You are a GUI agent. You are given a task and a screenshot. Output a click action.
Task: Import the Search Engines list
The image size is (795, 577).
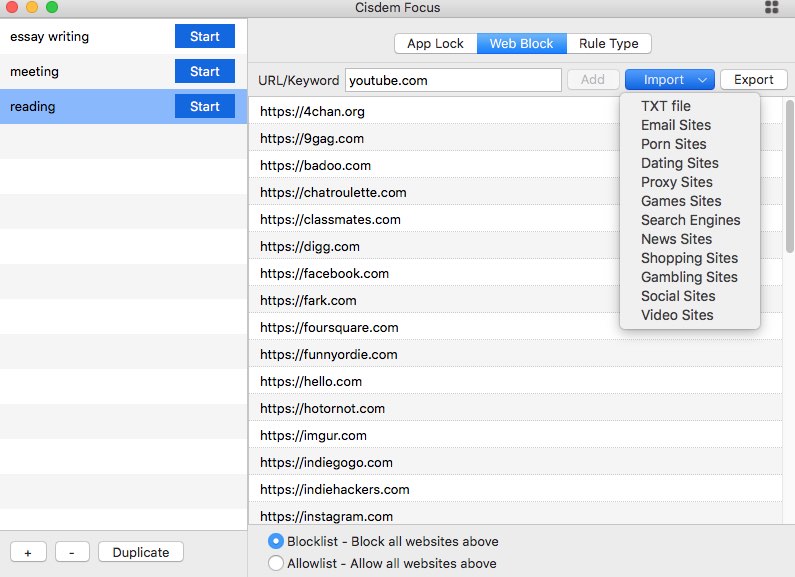click(691, 220)
